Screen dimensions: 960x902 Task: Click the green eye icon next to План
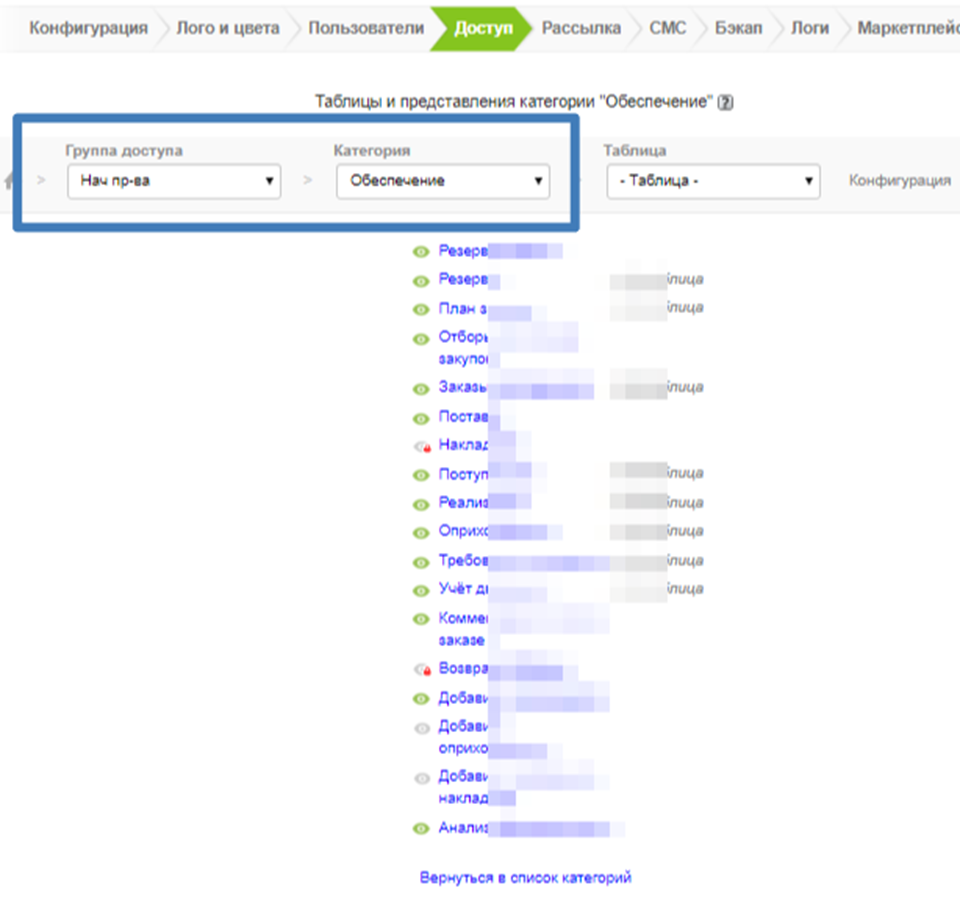click(421, 309)
